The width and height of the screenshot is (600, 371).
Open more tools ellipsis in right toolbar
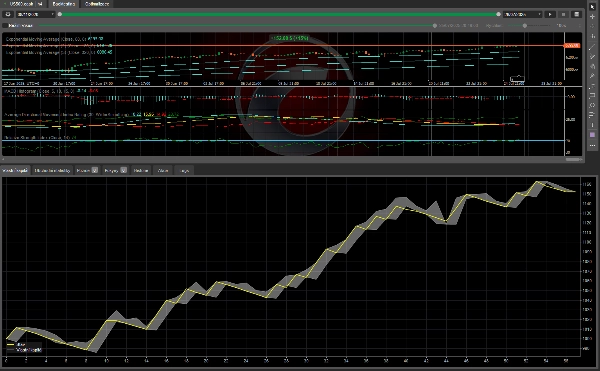[592, 145]
